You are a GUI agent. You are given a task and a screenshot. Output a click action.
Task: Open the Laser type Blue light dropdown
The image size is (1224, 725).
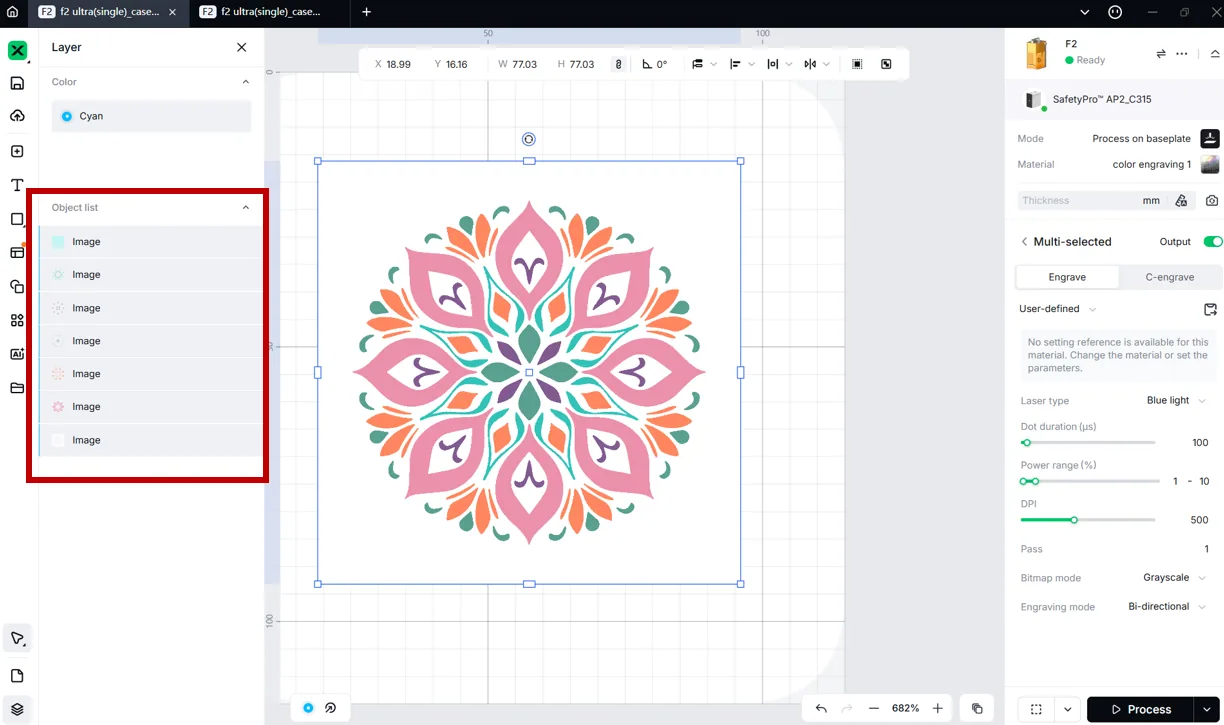coord(1176,401)
